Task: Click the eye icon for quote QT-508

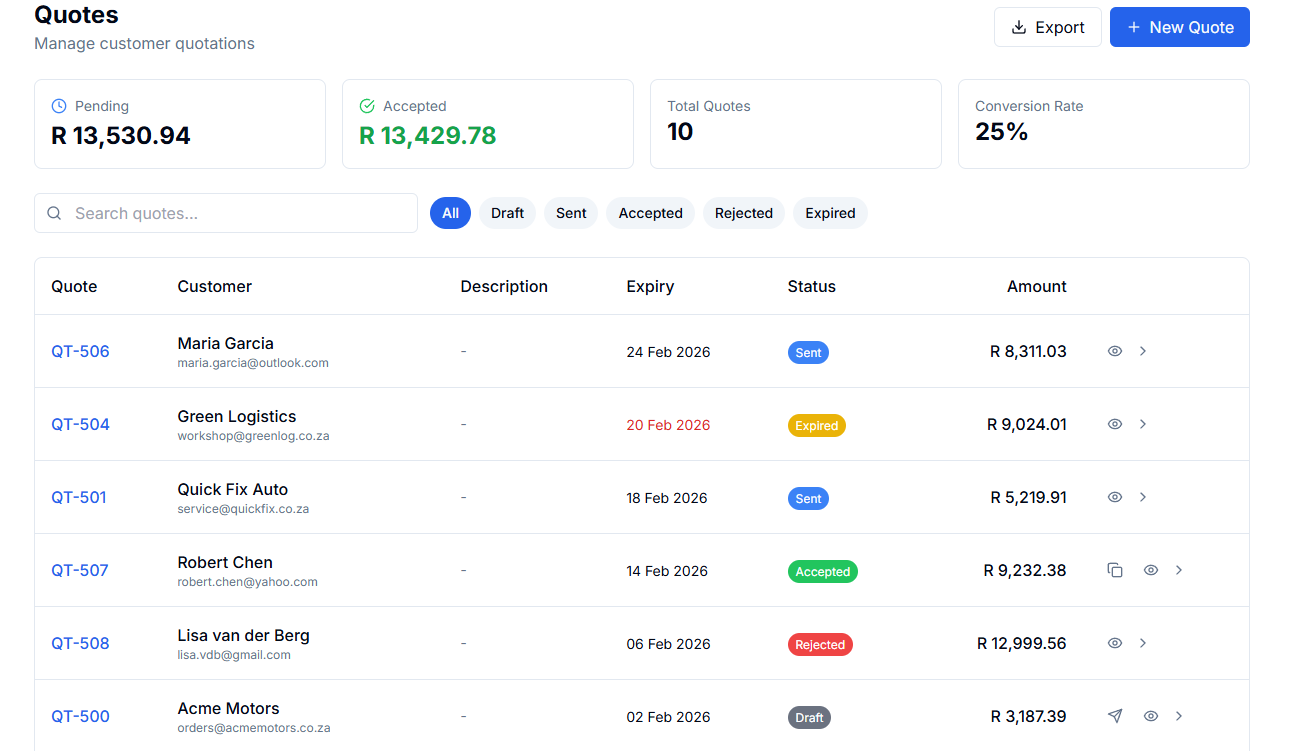Action: pyautogui.click(x=1115, y=643)
